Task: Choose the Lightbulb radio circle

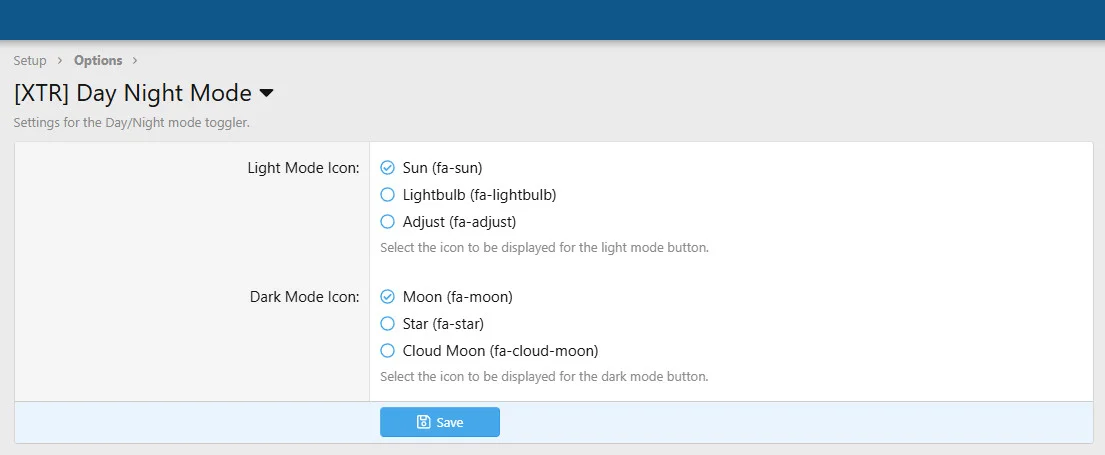Action: pos(388,195)
